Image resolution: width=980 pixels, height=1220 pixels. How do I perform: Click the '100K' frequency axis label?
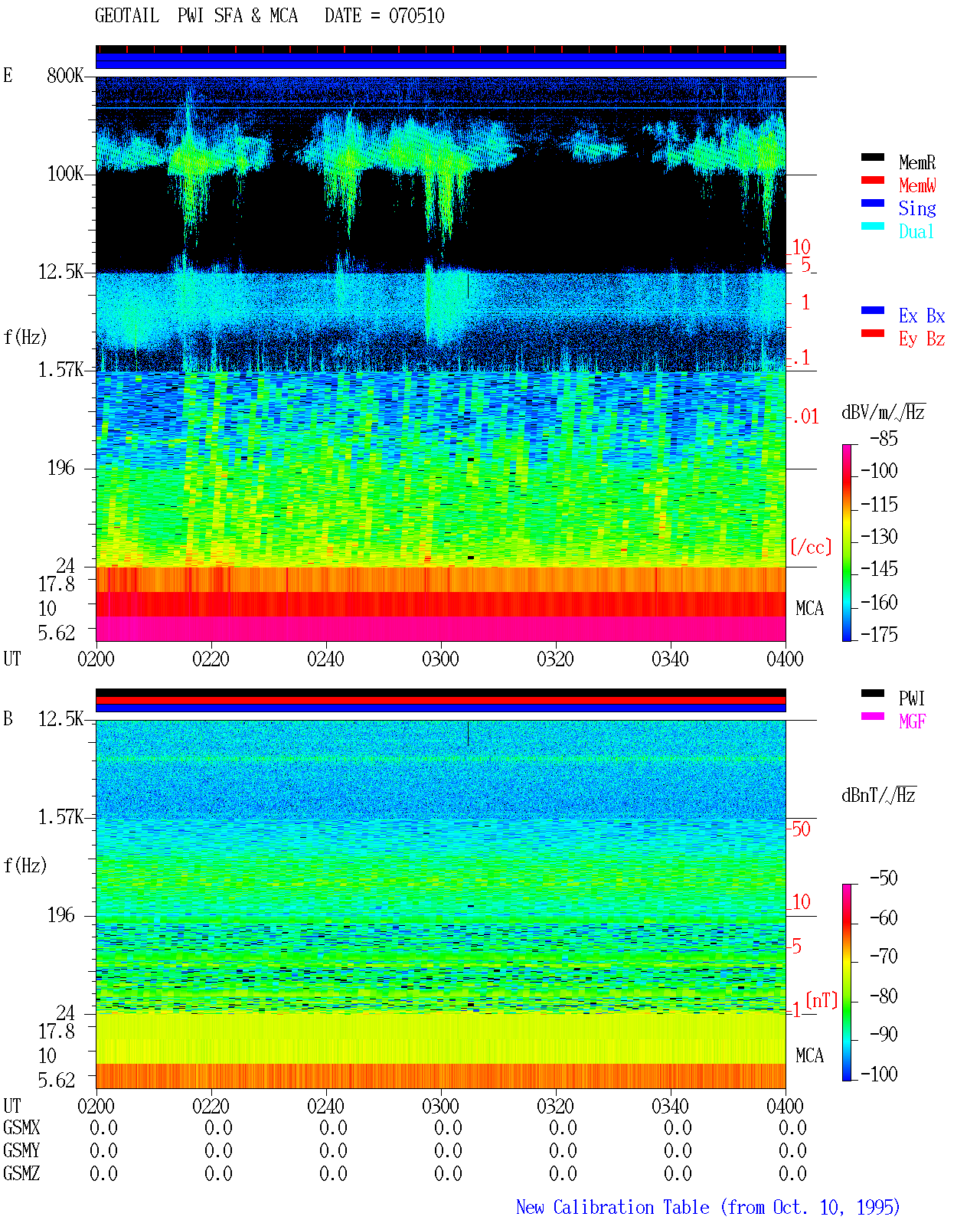tap(65, 174)
